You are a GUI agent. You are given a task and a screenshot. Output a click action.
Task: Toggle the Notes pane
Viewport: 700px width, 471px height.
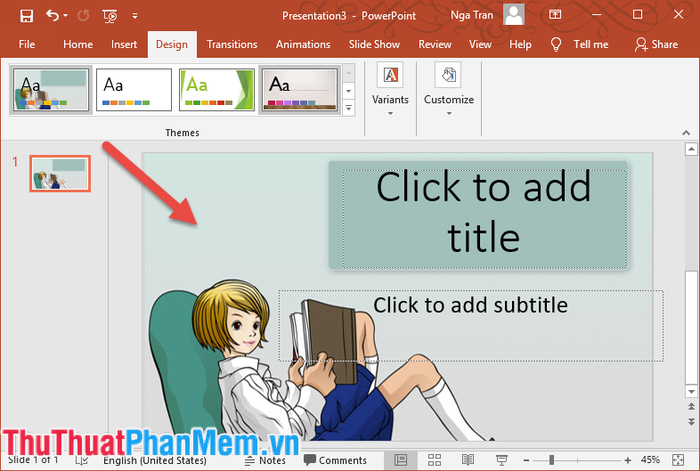coord(265,460)
